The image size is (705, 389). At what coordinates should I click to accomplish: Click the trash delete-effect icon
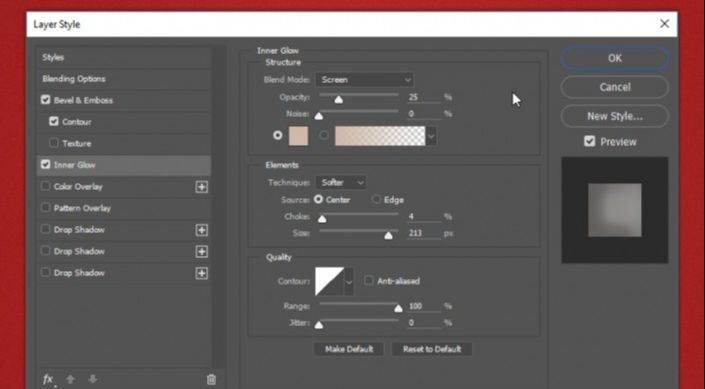tap(211, 380)
